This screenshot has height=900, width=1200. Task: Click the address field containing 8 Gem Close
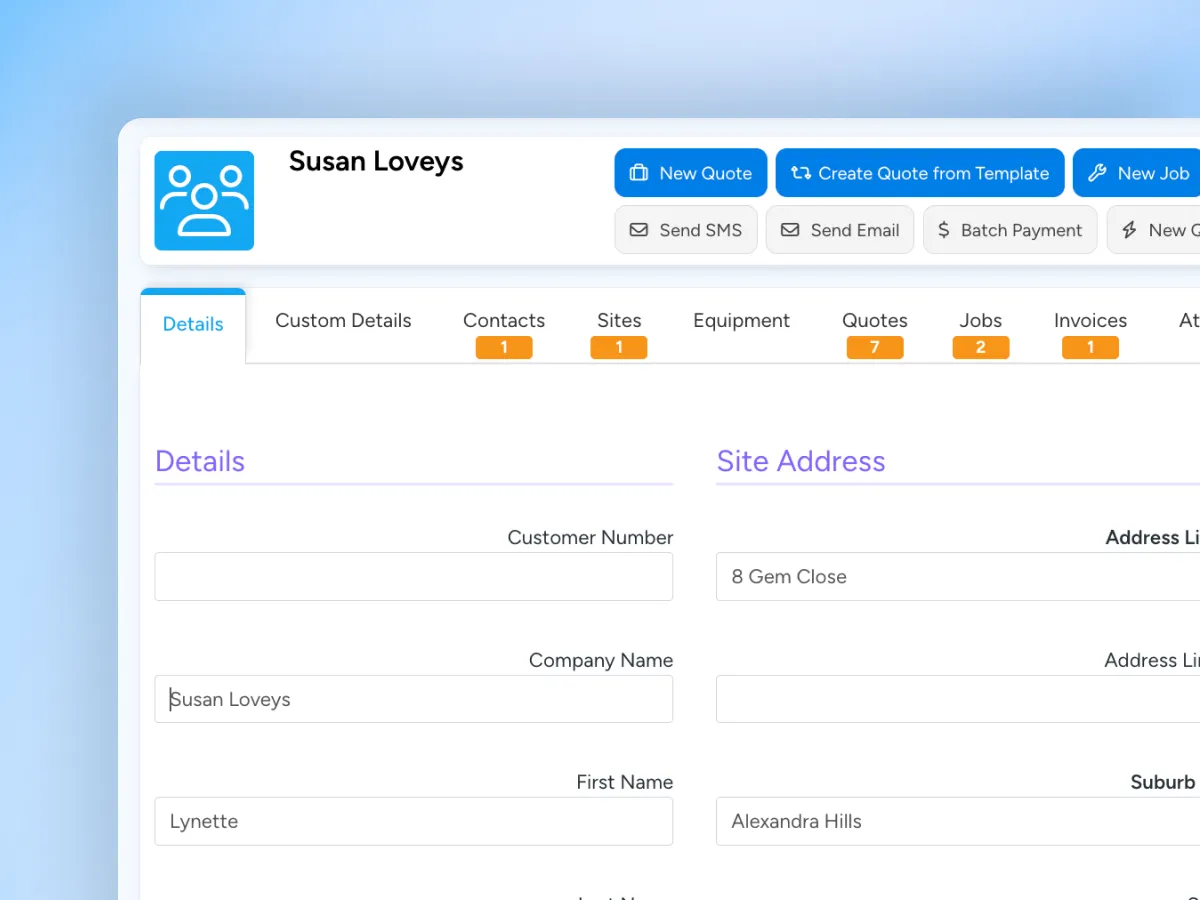[x=958, y=577]
